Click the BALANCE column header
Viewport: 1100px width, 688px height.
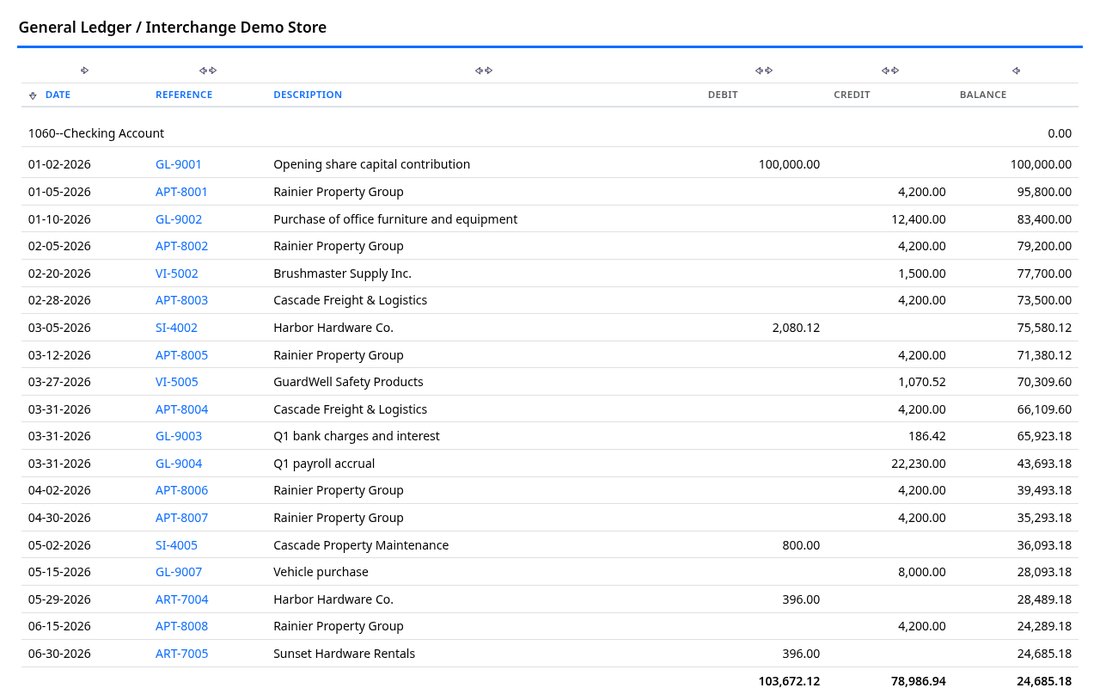tap(983, 95)
